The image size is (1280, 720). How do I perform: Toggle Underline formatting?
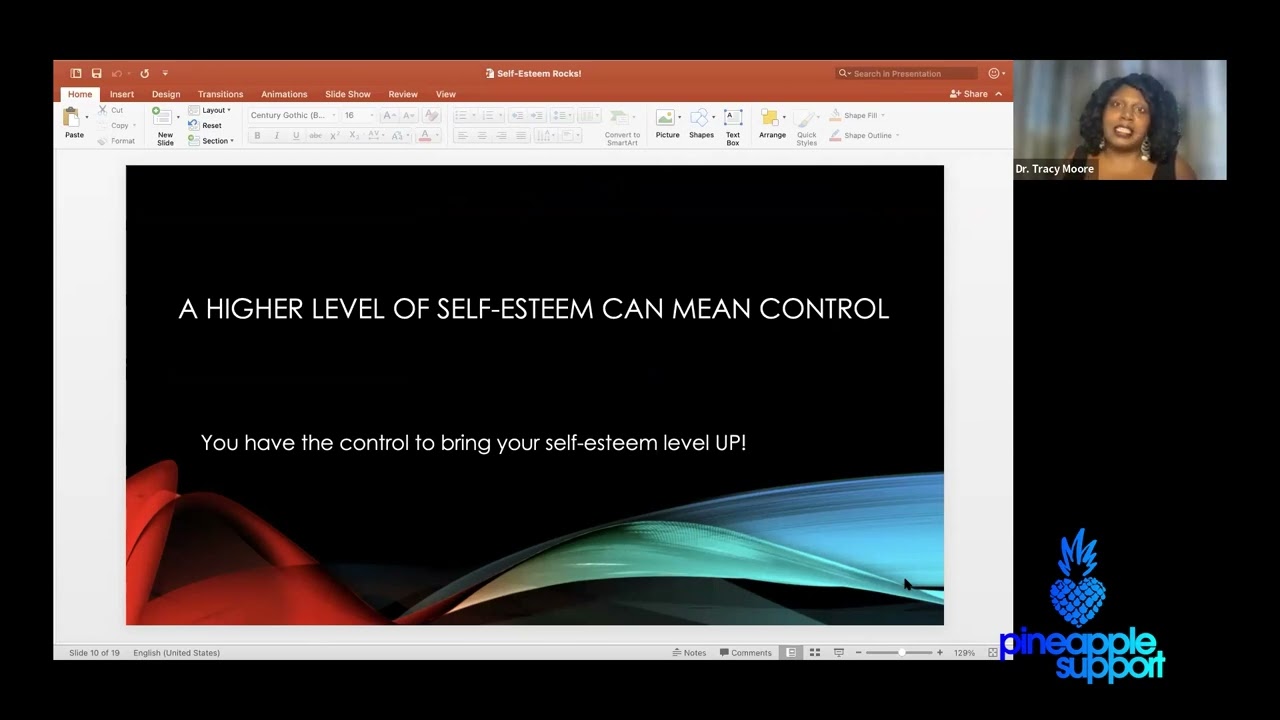click(296, 135)
